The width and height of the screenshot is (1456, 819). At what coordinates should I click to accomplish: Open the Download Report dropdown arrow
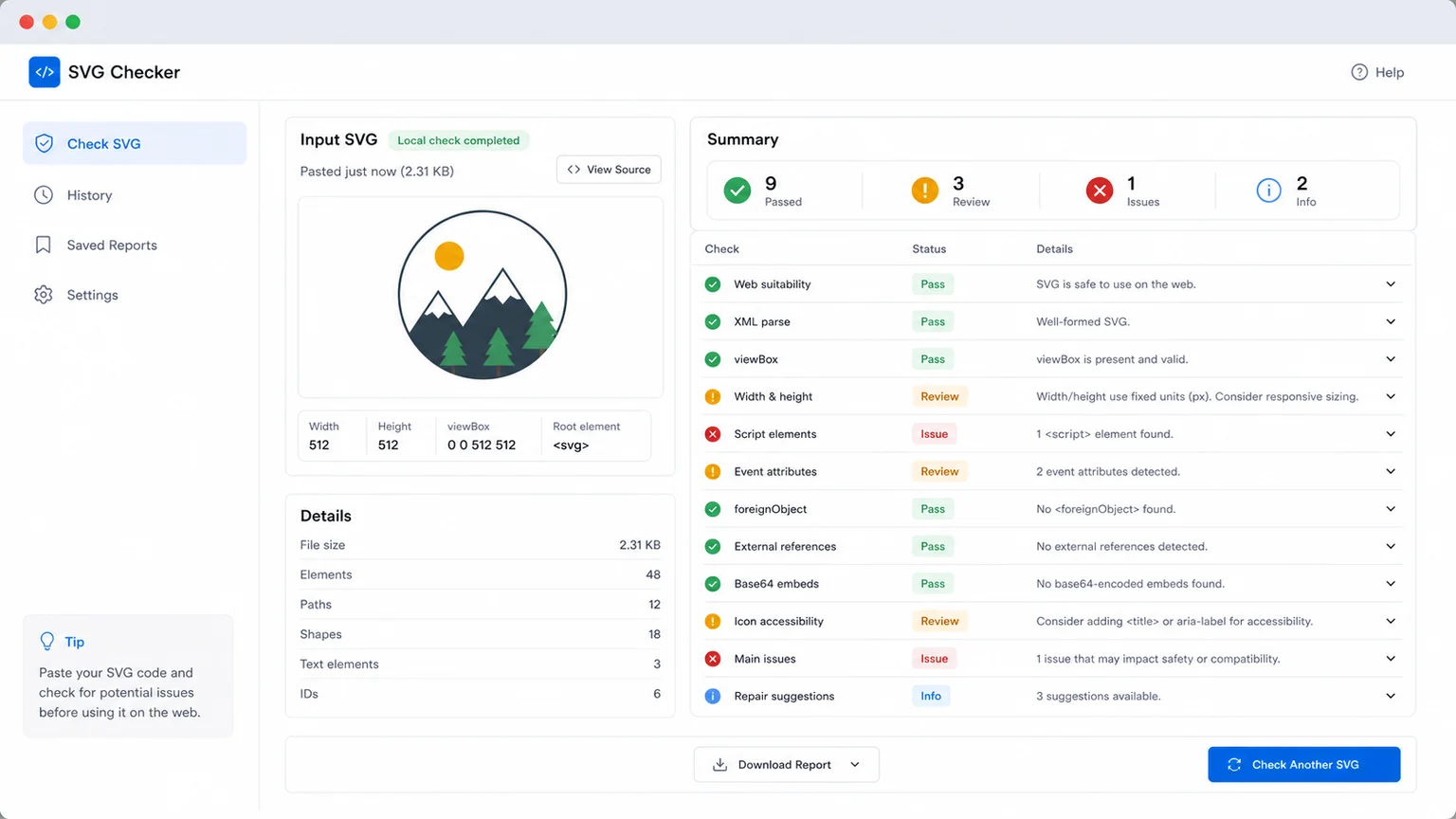pyautogui.click(x=855, y=765)
